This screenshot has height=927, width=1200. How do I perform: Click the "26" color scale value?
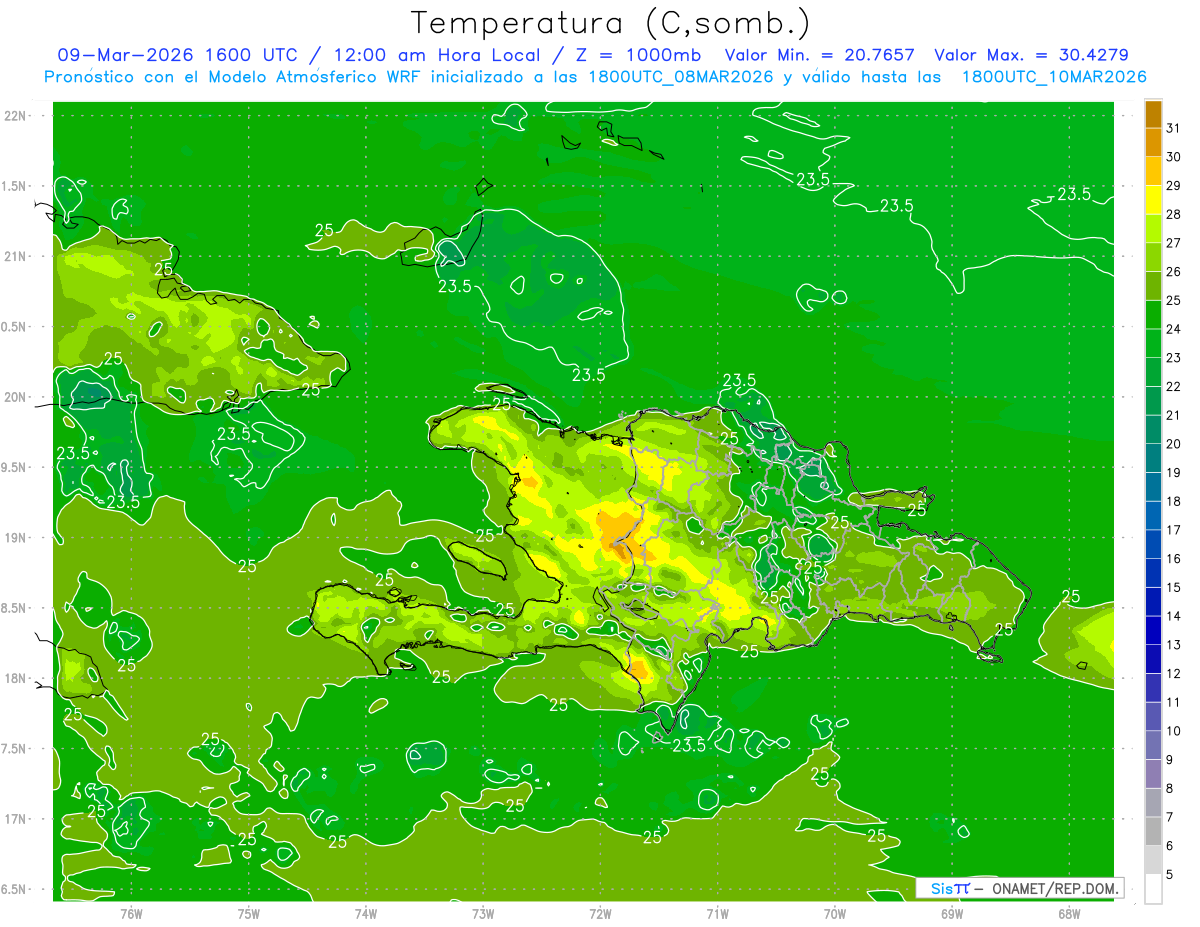(1174, 271)
